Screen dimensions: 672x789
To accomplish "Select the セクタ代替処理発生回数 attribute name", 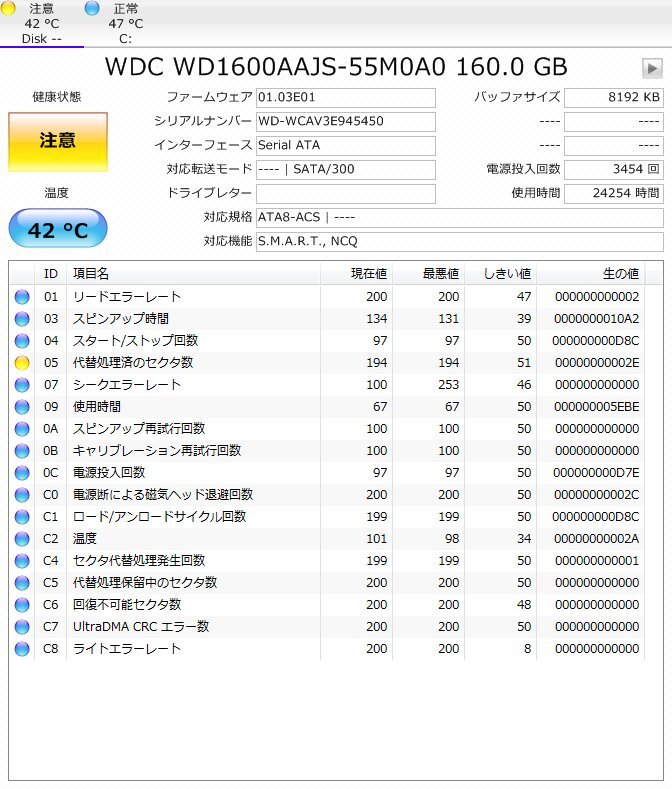I will pyautogui.click(x=139, y=561).
